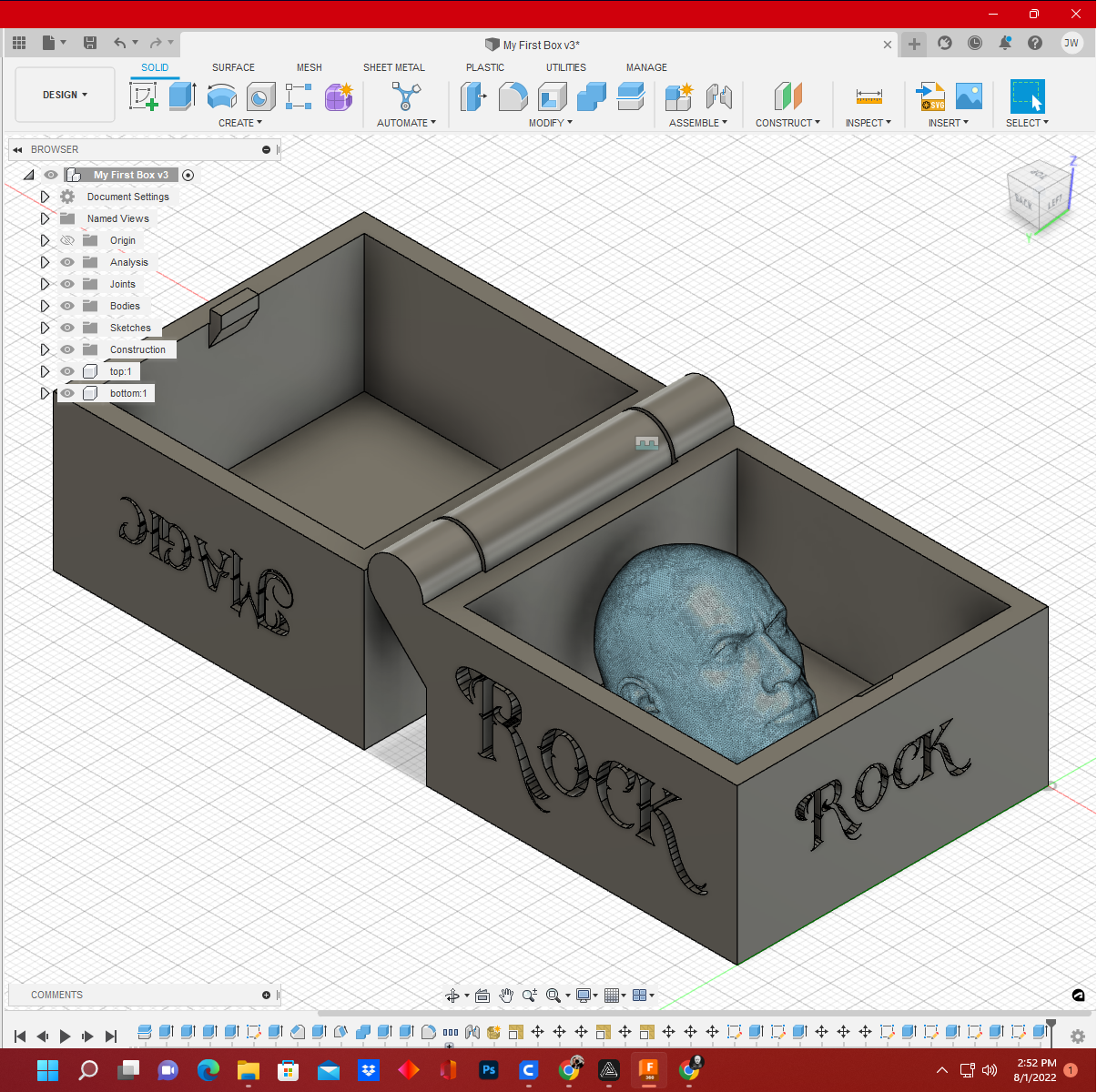Image resolution: width=1107 pixels, height=1092 pixels.
Task: Switch to the MESH tab
Action: (x=310, y=67)
